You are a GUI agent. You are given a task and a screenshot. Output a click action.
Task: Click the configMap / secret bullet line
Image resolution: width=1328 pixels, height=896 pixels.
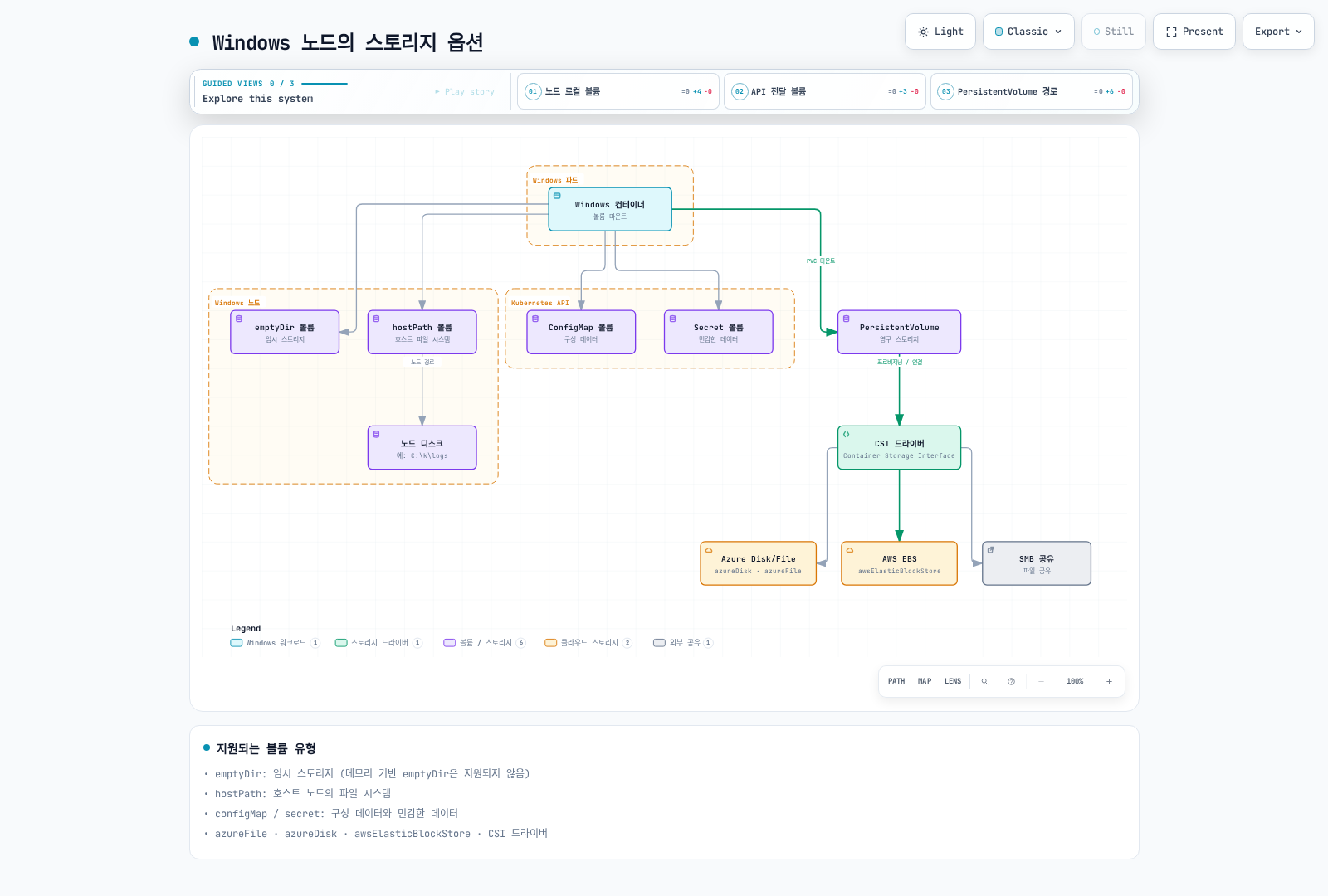[336, 813]
